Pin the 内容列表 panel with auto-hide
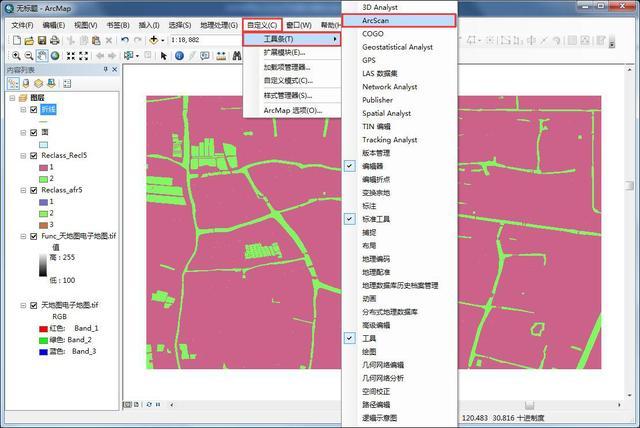640x428 pixels. [105, 70]
